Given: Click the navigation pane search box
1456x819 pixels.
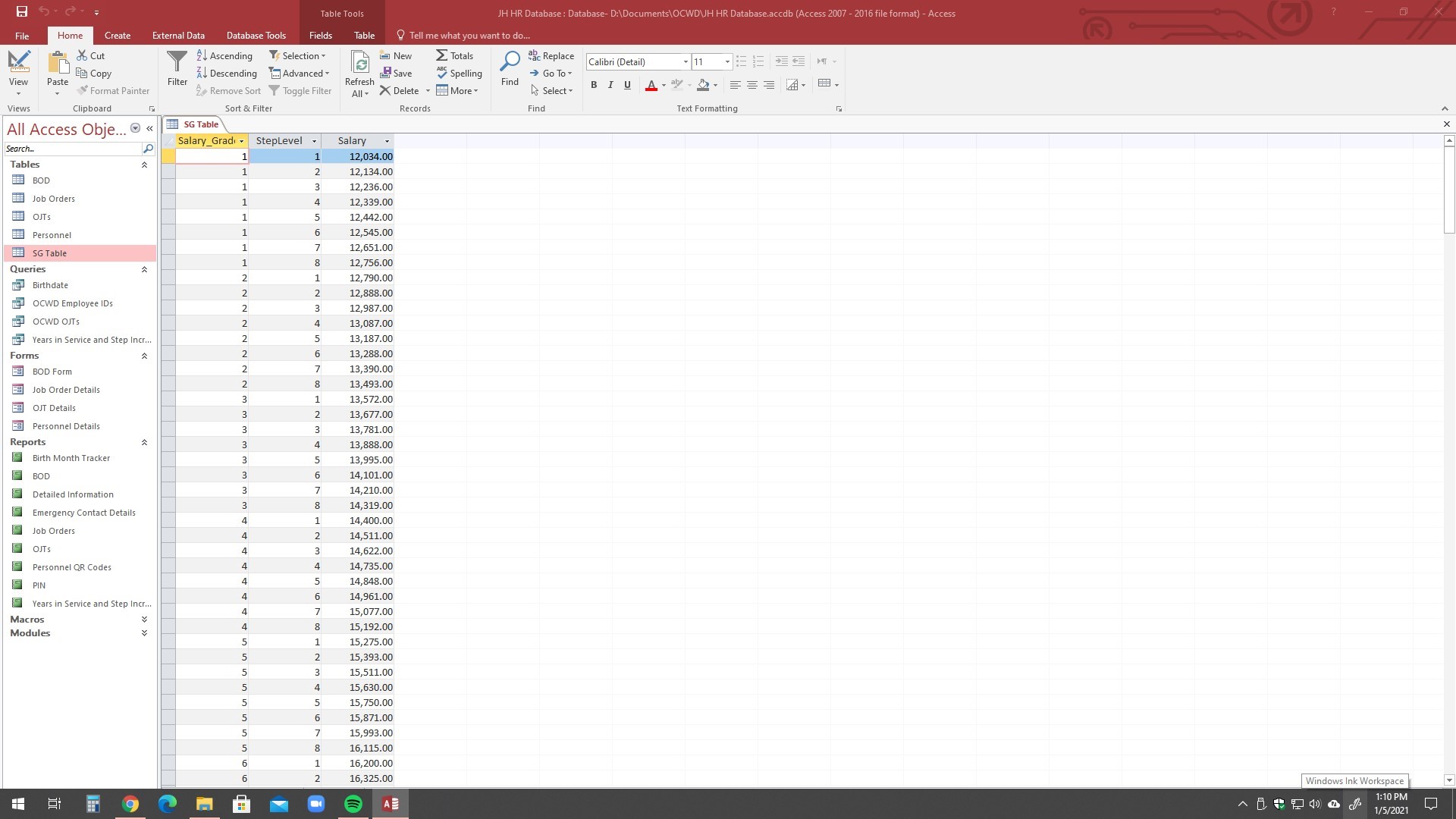Looking at the screenshot, I should click(72, 149).
